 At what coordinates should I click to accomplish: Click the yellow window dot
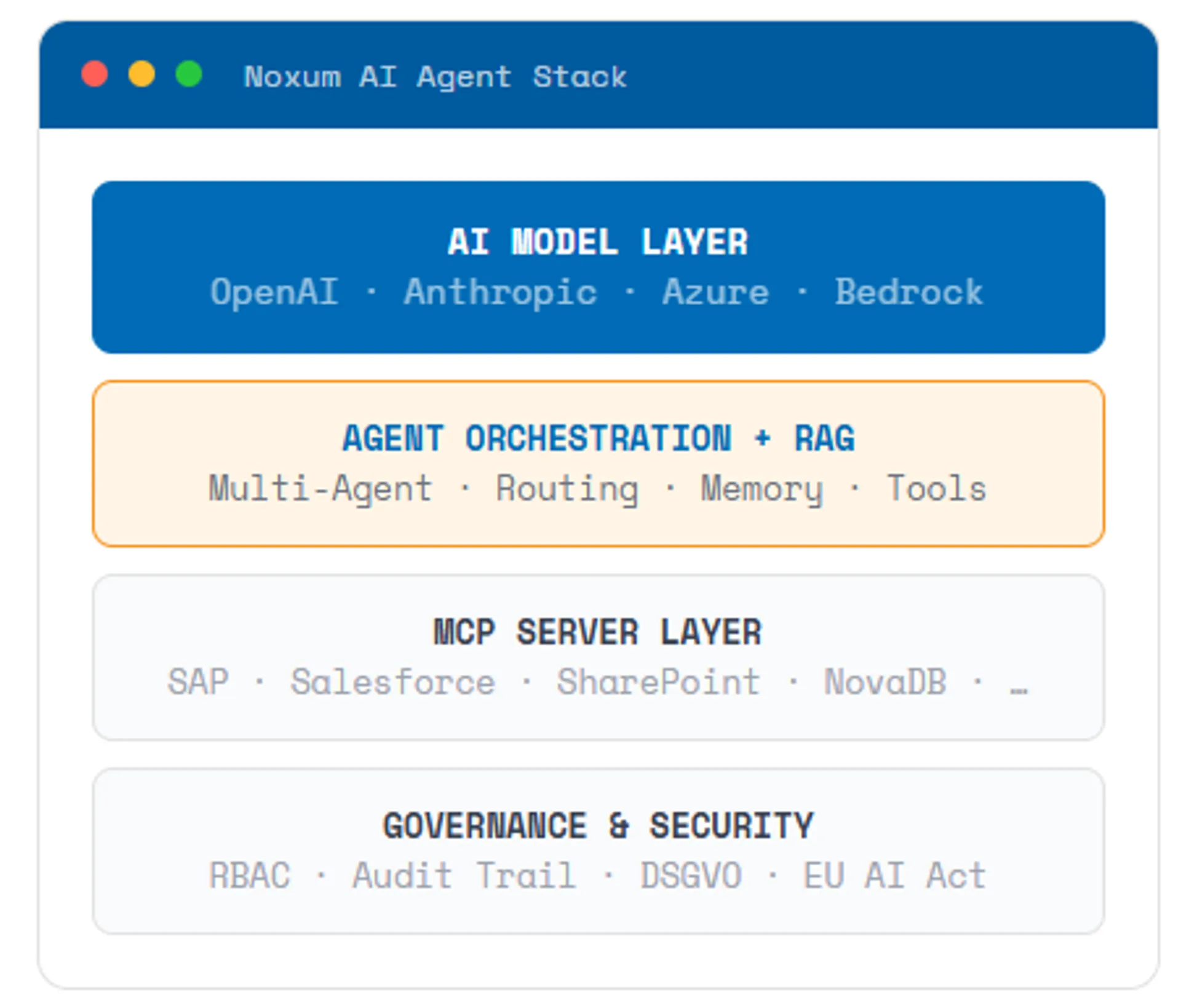(x=141, y=74)
